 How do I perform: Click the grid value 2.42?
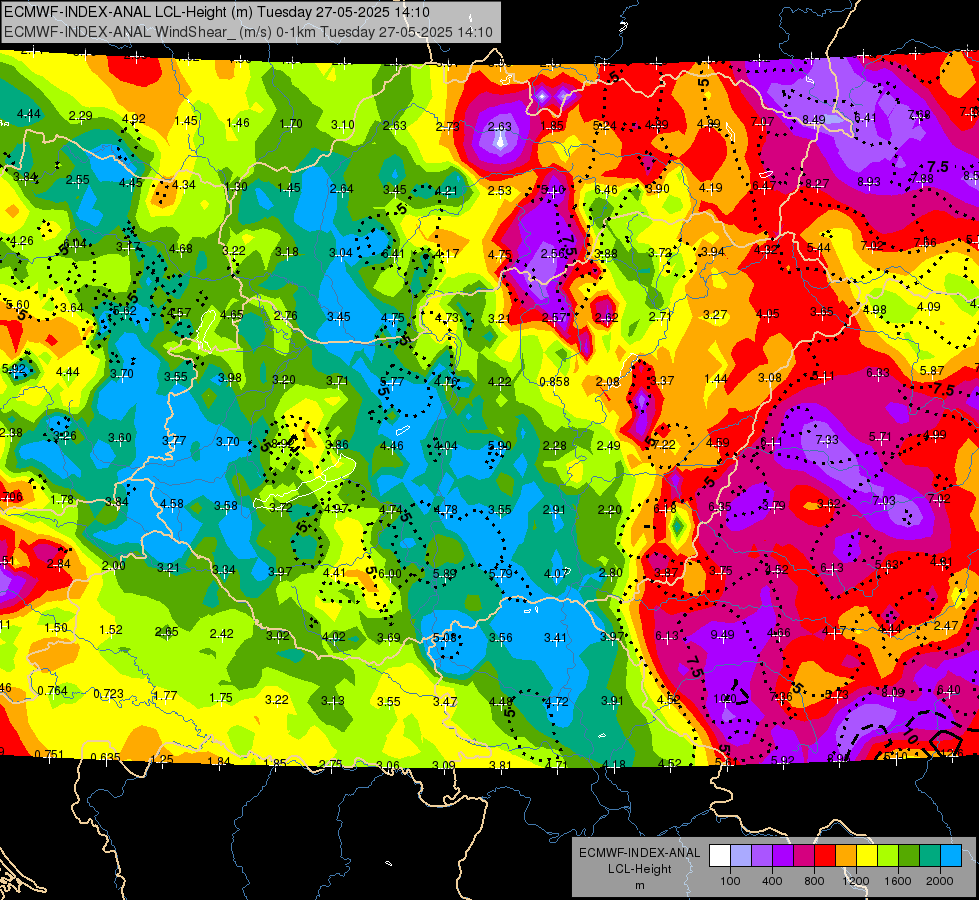click(x=222, y=633)
